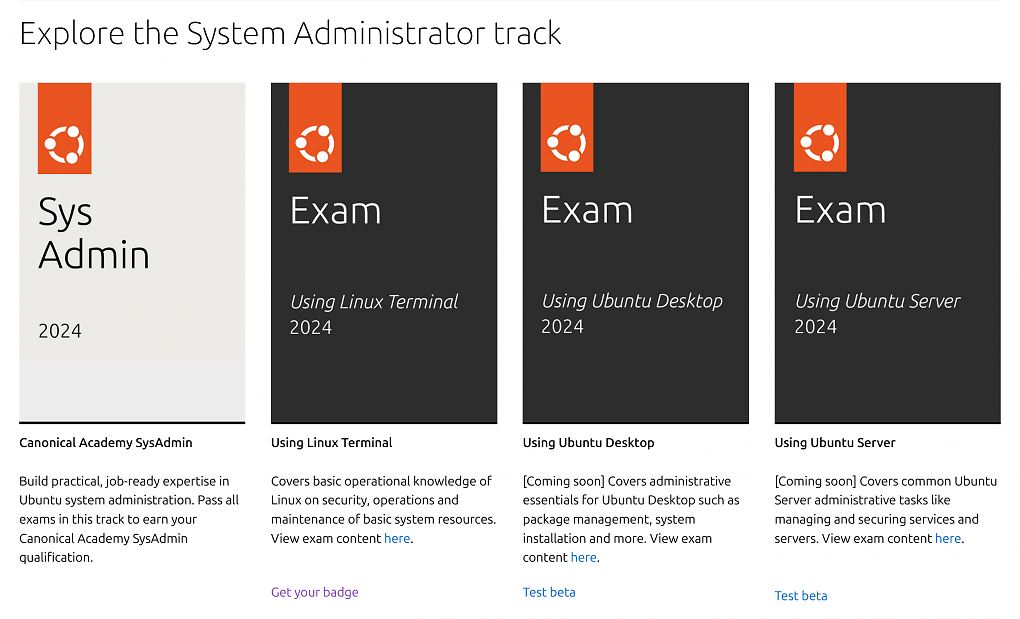
Task: Click '[Coming soon] Covers common Ubuntu Server' description
Action: click(x=885, y=510)
